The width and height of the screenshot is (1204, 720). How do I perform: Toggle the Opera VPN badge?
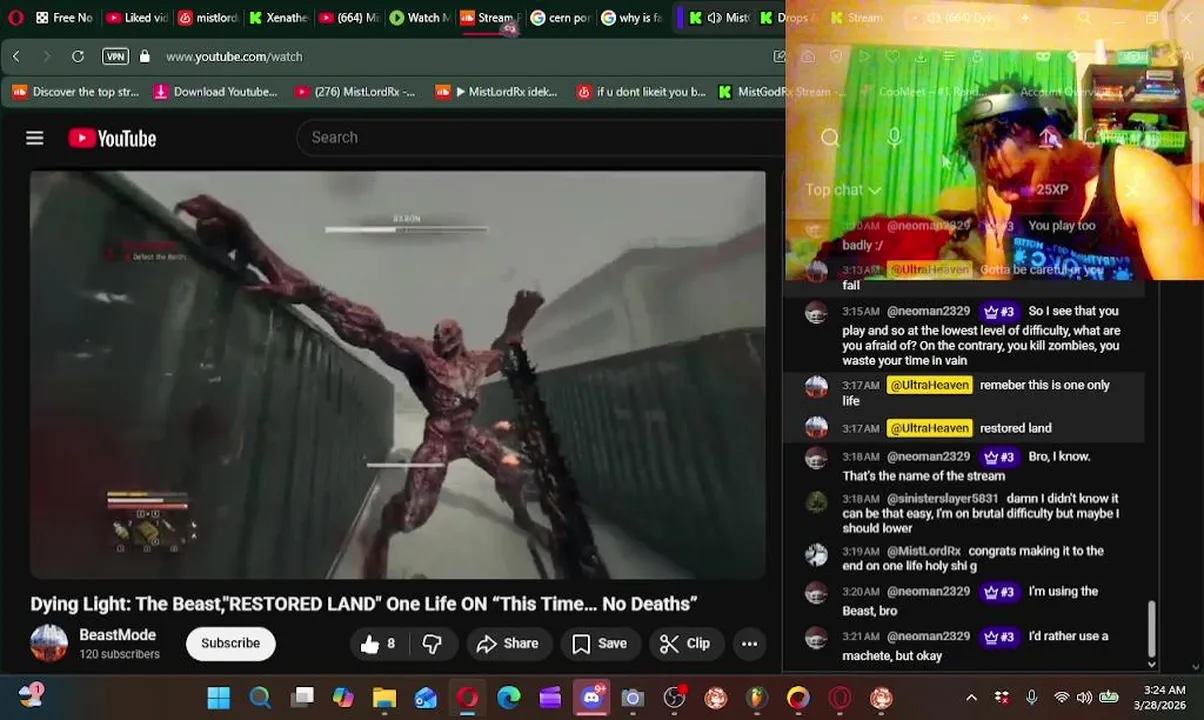tap(116, 56)
